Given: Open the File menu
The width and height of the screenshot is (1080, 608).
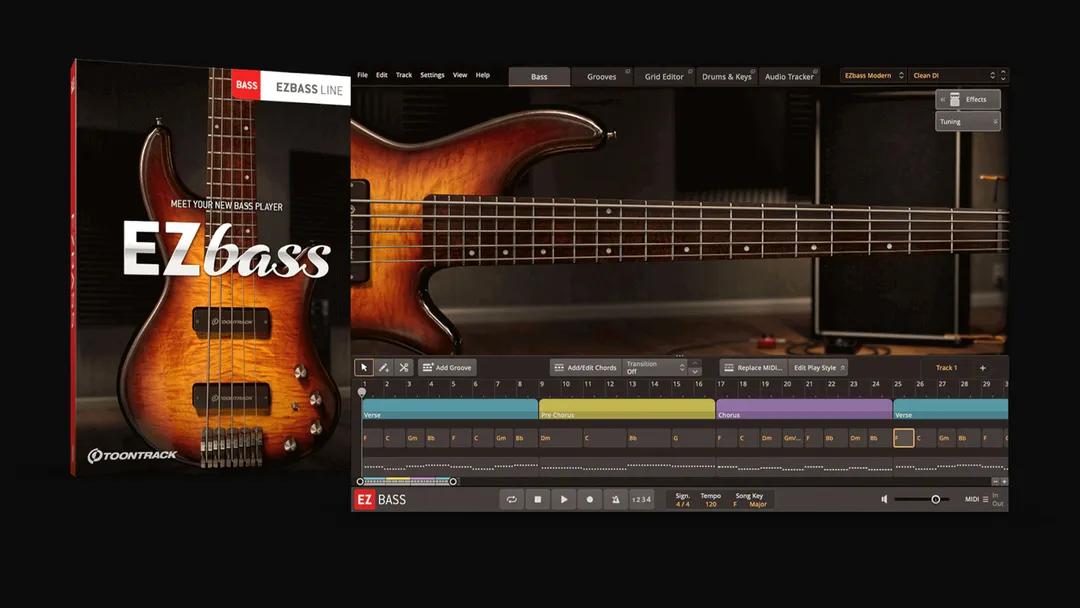Looking at the screenshot, I should (x=362, y=75).
